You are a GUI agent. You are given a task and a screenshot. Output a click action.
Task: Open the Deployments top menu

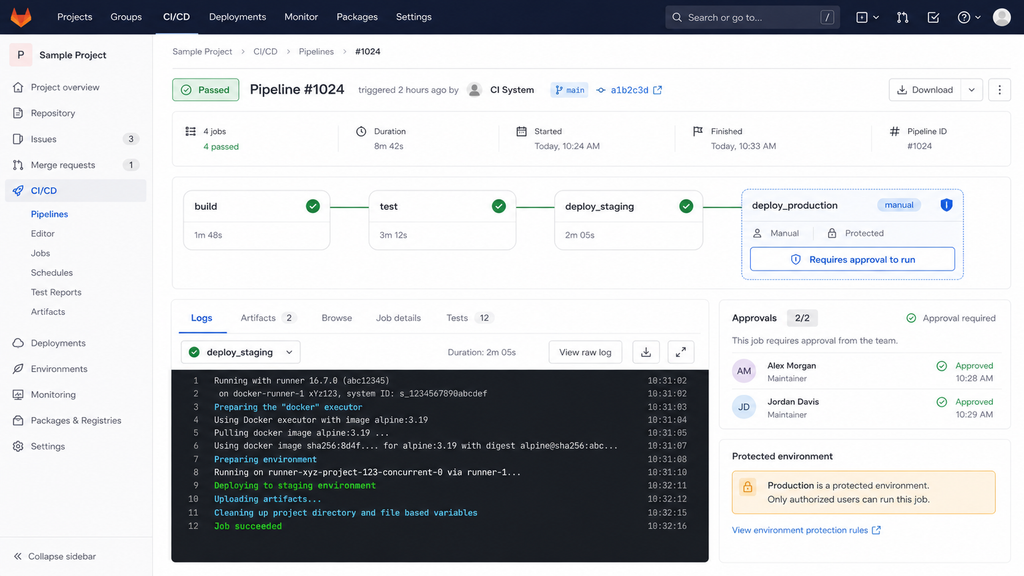point(238,17)
